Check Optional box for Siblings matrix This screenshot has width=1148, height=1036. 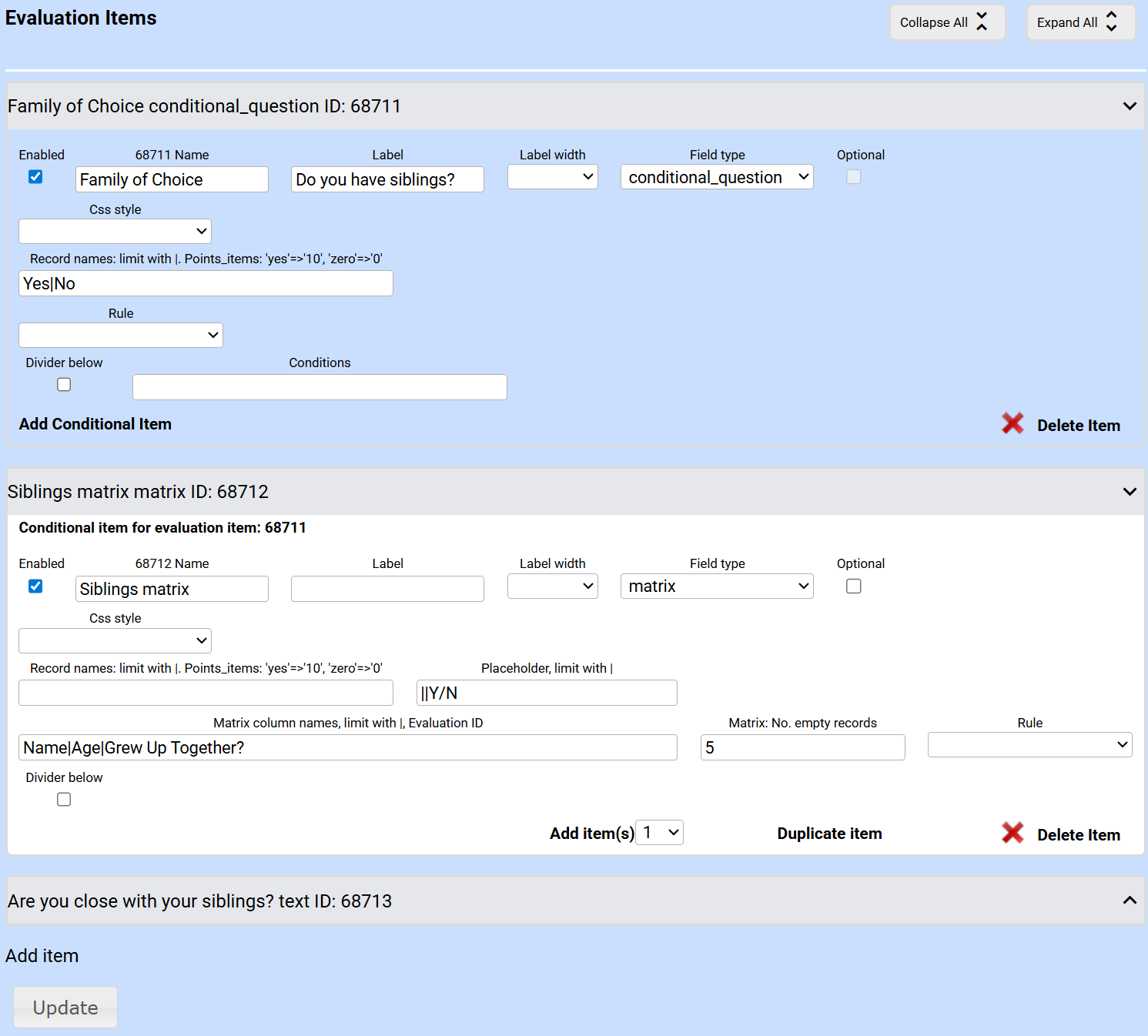853,587
